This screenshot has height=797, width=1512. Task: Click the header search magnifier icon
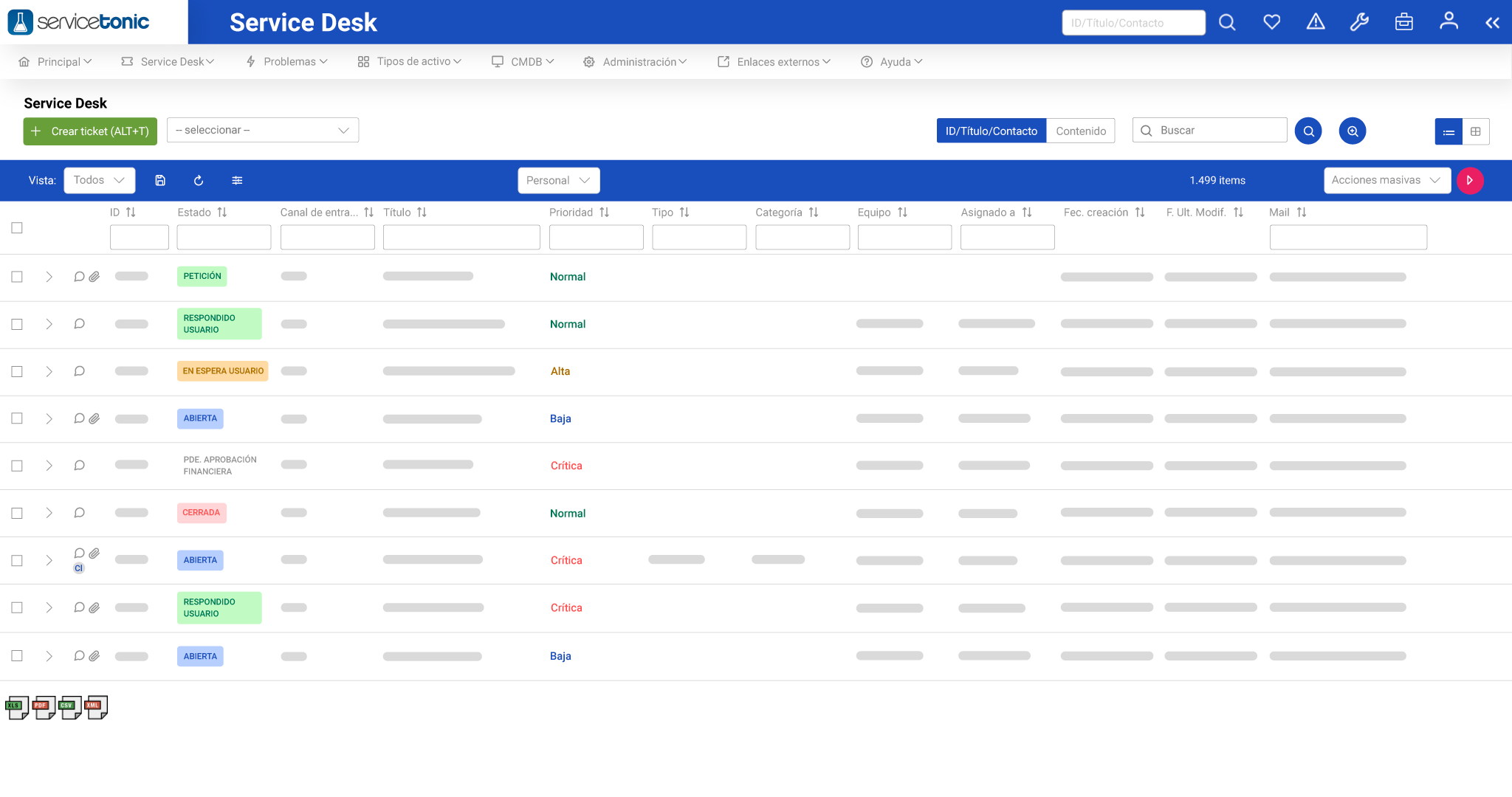point(1227,22)
